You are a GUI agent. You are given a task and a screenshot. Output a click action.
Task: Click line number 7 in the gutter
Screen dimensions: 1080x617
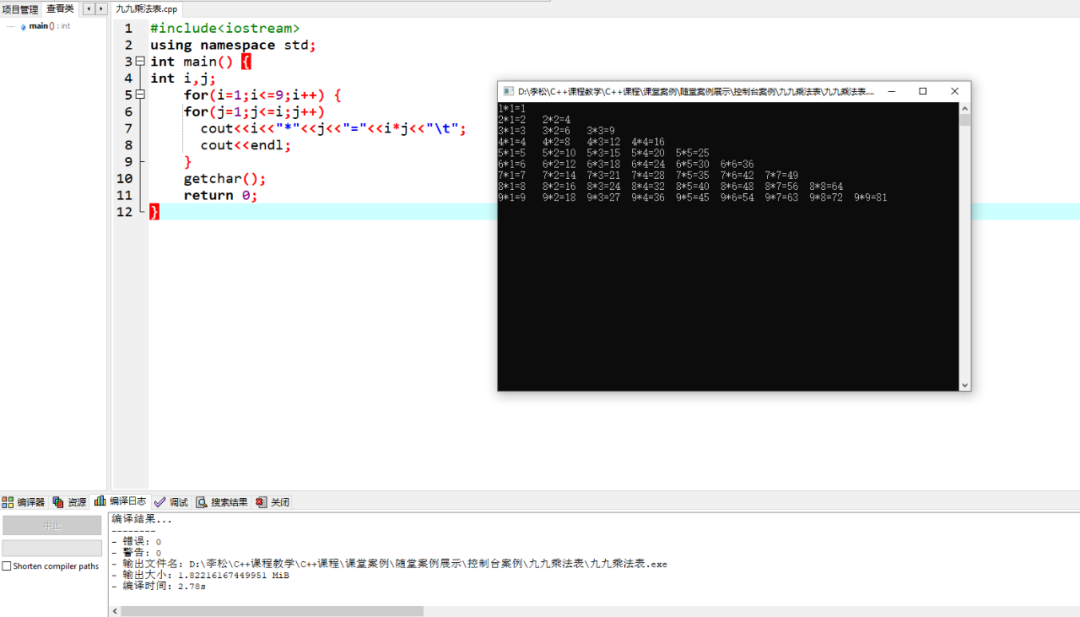128,128
